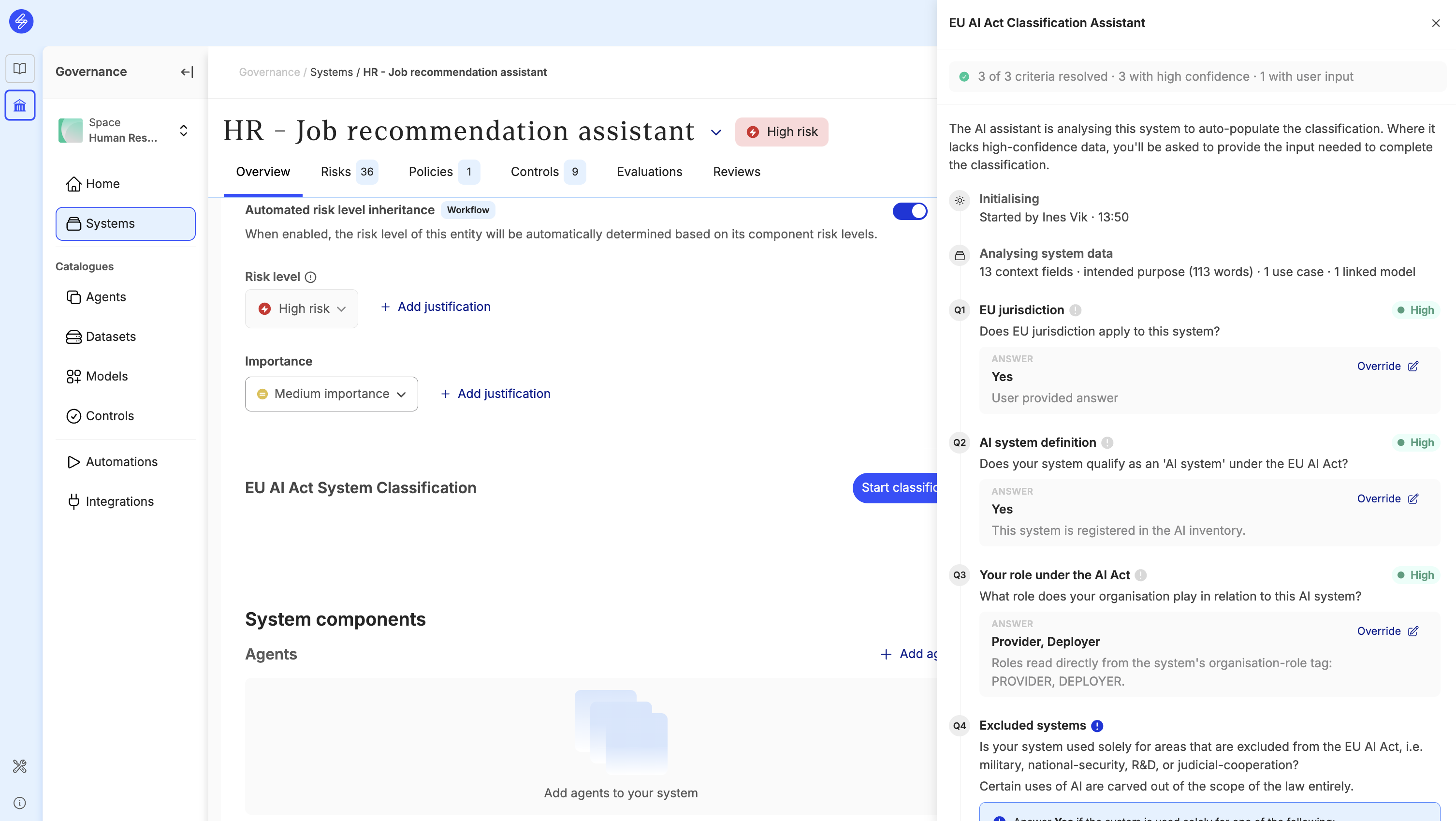Click info icon next to AI system definition
The width and height of the screenshot is (1456, 821).
coord(1107,442)
